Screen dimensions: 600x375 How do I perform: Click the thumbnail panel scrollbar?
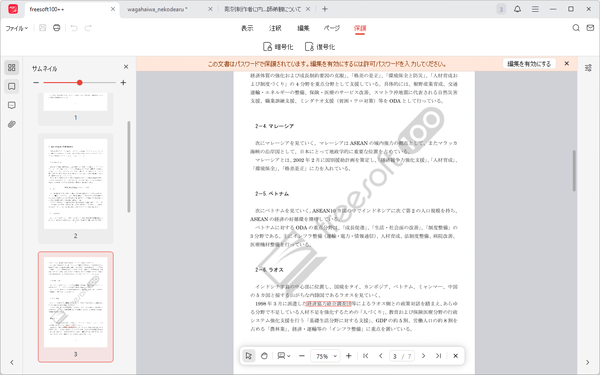129,167
